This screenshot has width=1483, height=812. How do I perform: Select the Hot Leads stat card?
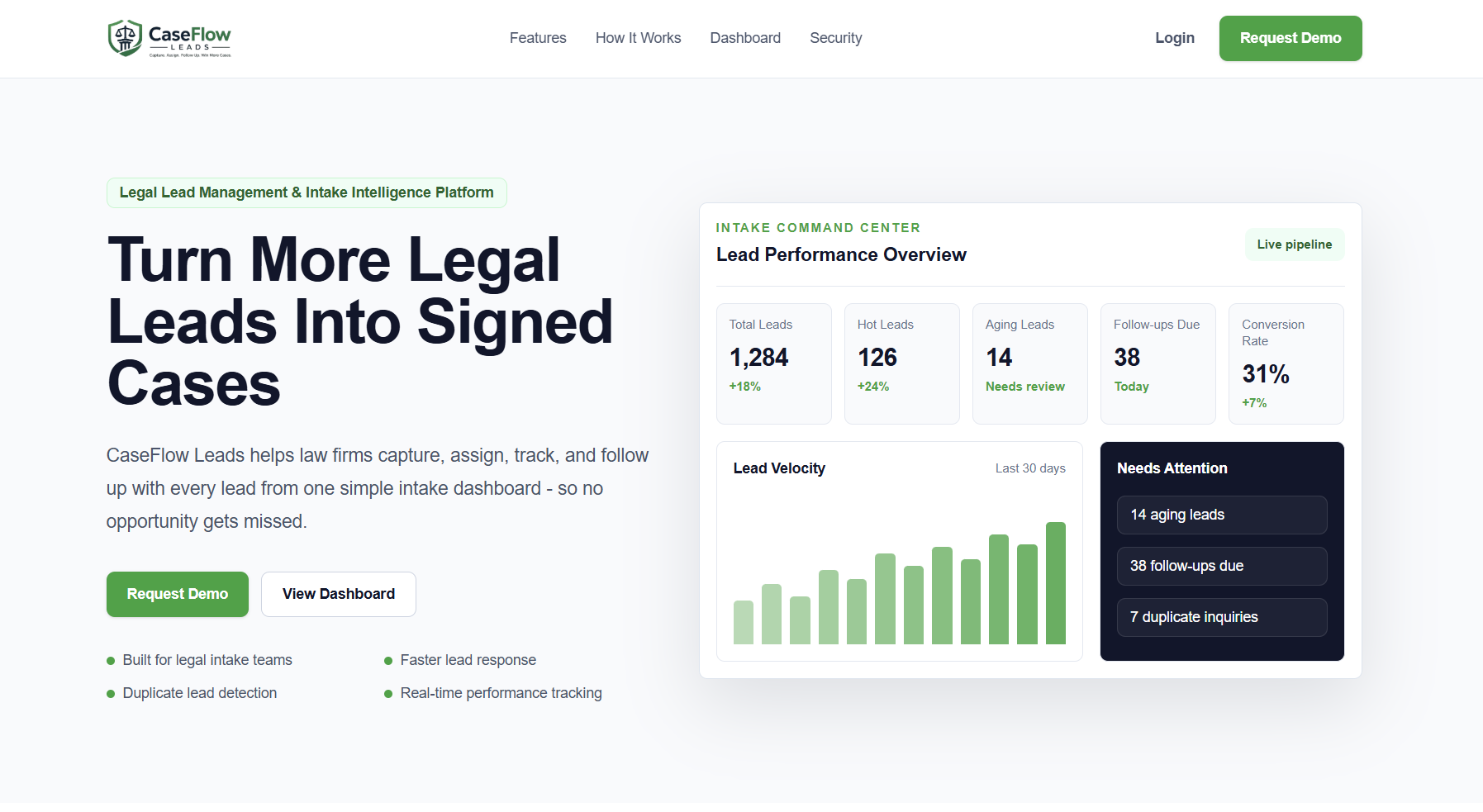[902, 363]
